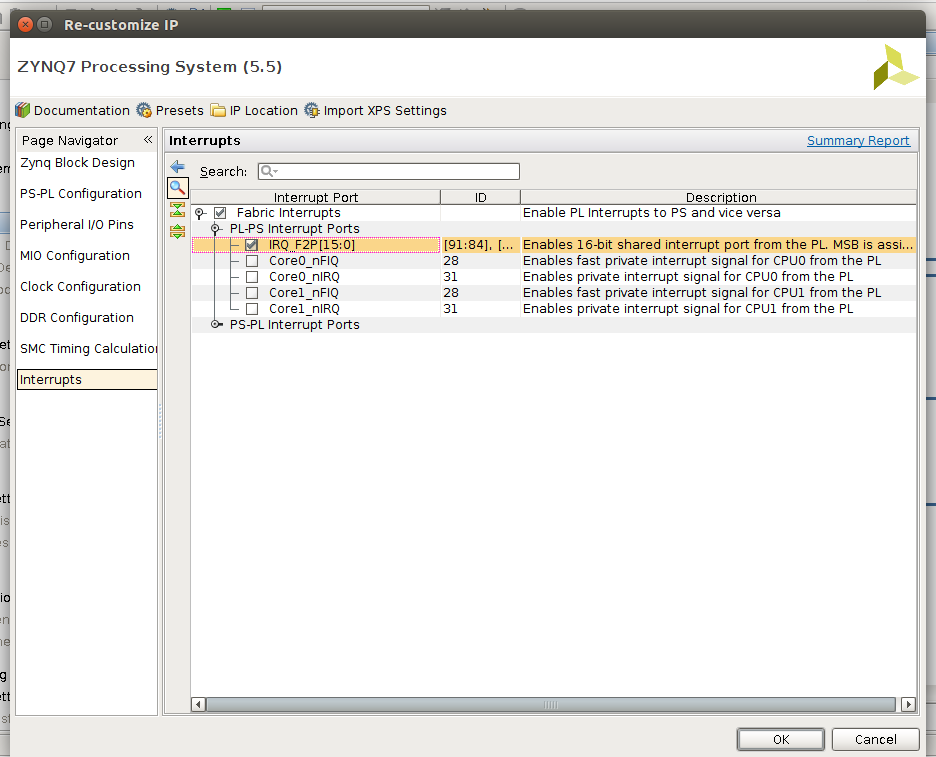This screenshot has height=757, width=936.
Task: Click the Fabric Interrupts label
Action: 288,213
